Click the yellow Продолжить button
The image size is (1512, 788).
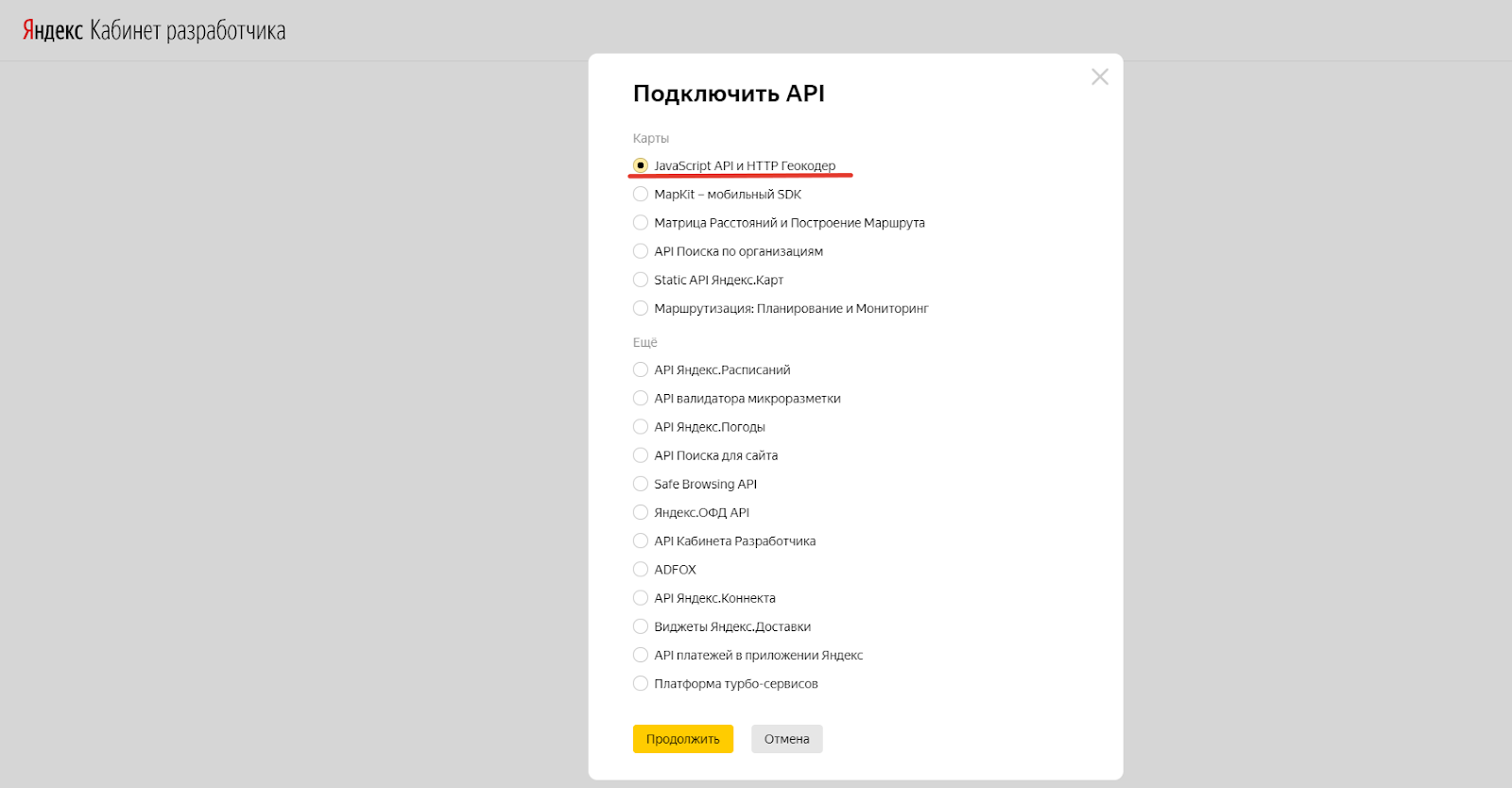tap(682, 739)
